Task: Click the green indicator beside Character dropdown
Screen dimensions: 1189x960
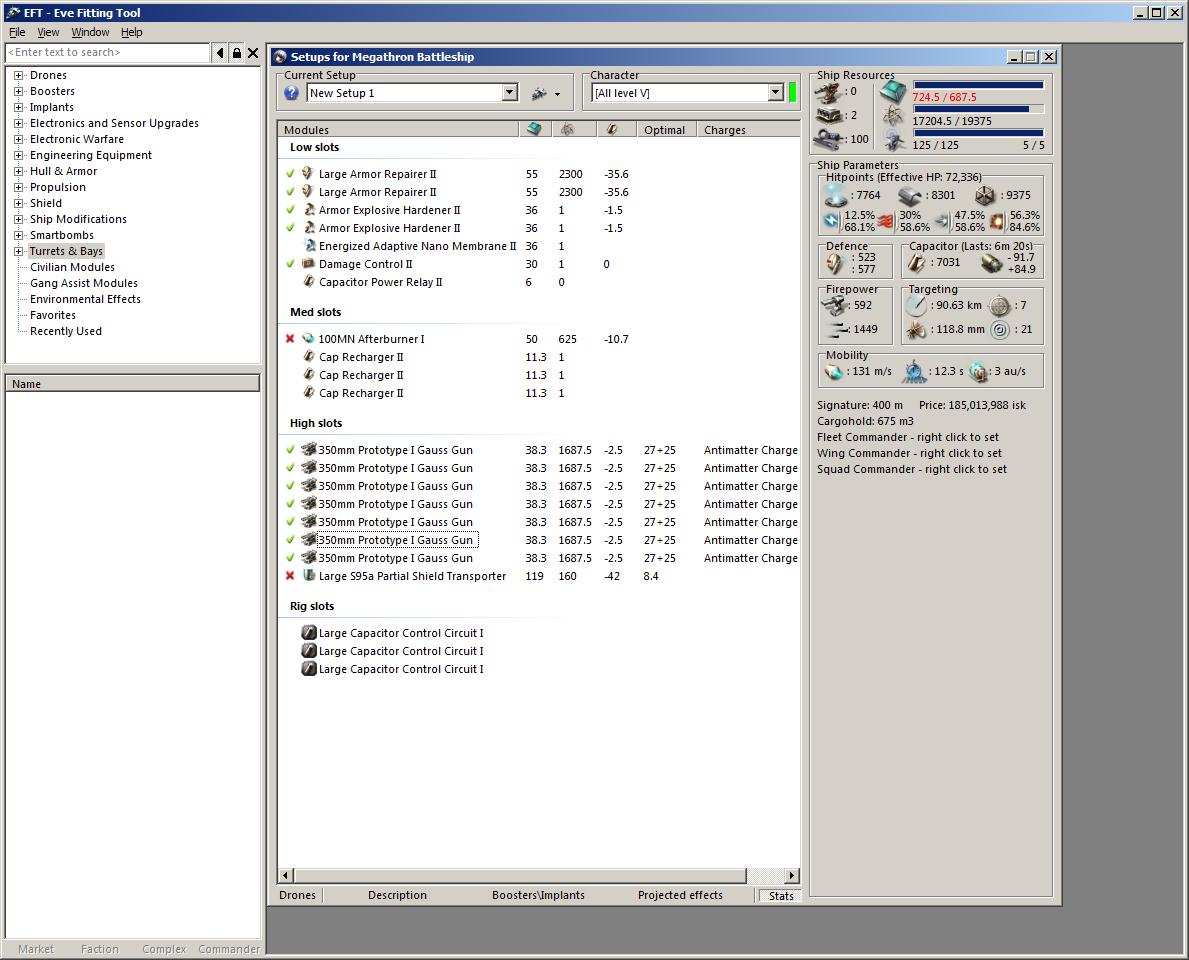Action: tap(792, 93)
